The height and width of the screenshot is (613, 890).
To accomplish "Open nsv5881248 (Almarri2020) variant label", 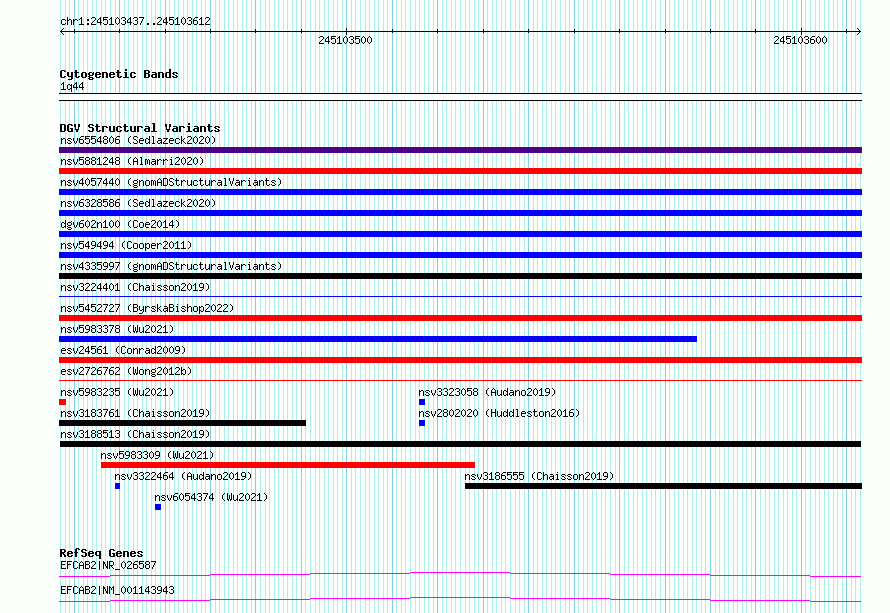I will 132,161.
